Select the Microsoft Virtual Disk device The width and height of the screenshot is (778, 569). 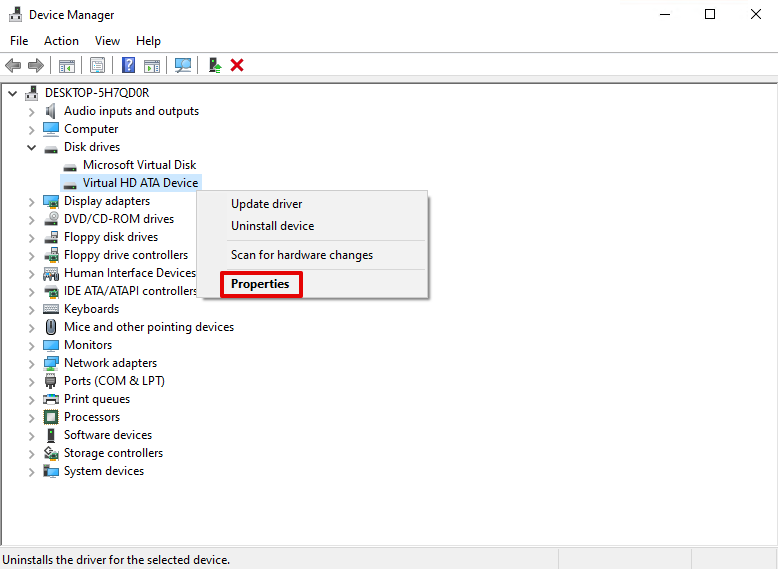coord(139,165)
